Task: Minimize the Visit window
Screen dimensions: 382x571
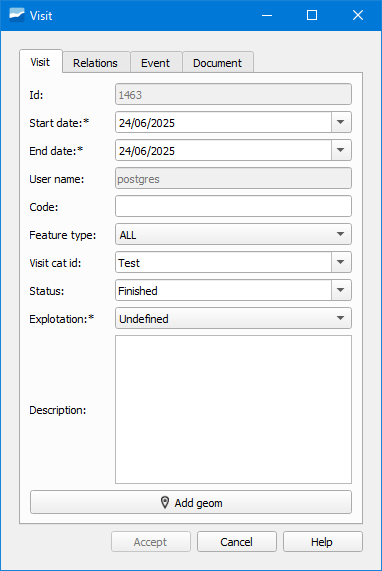Action: tap(267, 15)
